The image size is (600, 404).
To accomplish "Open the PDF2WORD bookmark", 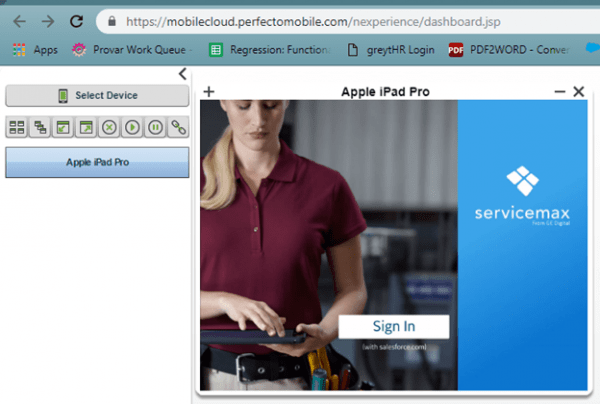I will [x=509, y=50].
